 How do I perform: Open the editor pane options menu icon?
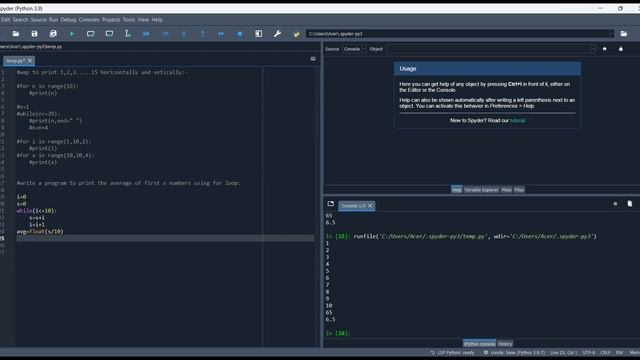point(313,59)
